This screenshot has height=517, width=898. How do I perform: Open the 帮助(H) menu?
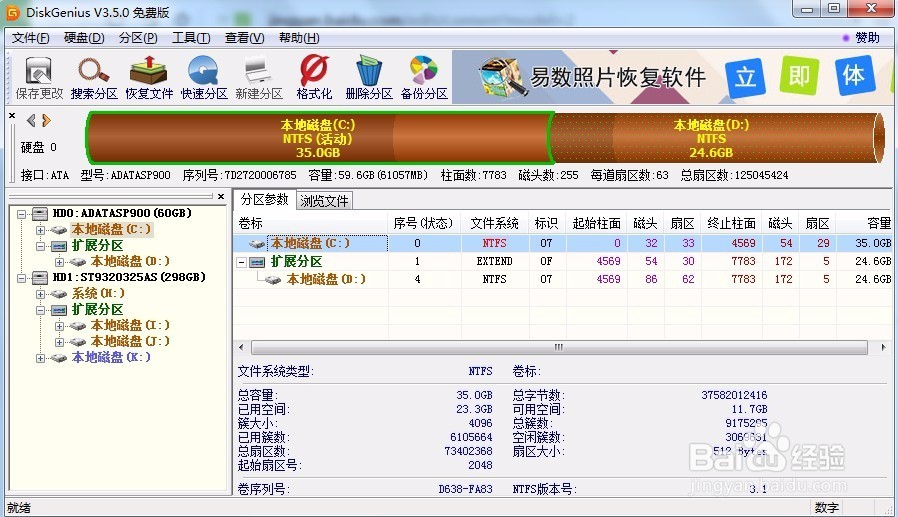coord(298,38)
